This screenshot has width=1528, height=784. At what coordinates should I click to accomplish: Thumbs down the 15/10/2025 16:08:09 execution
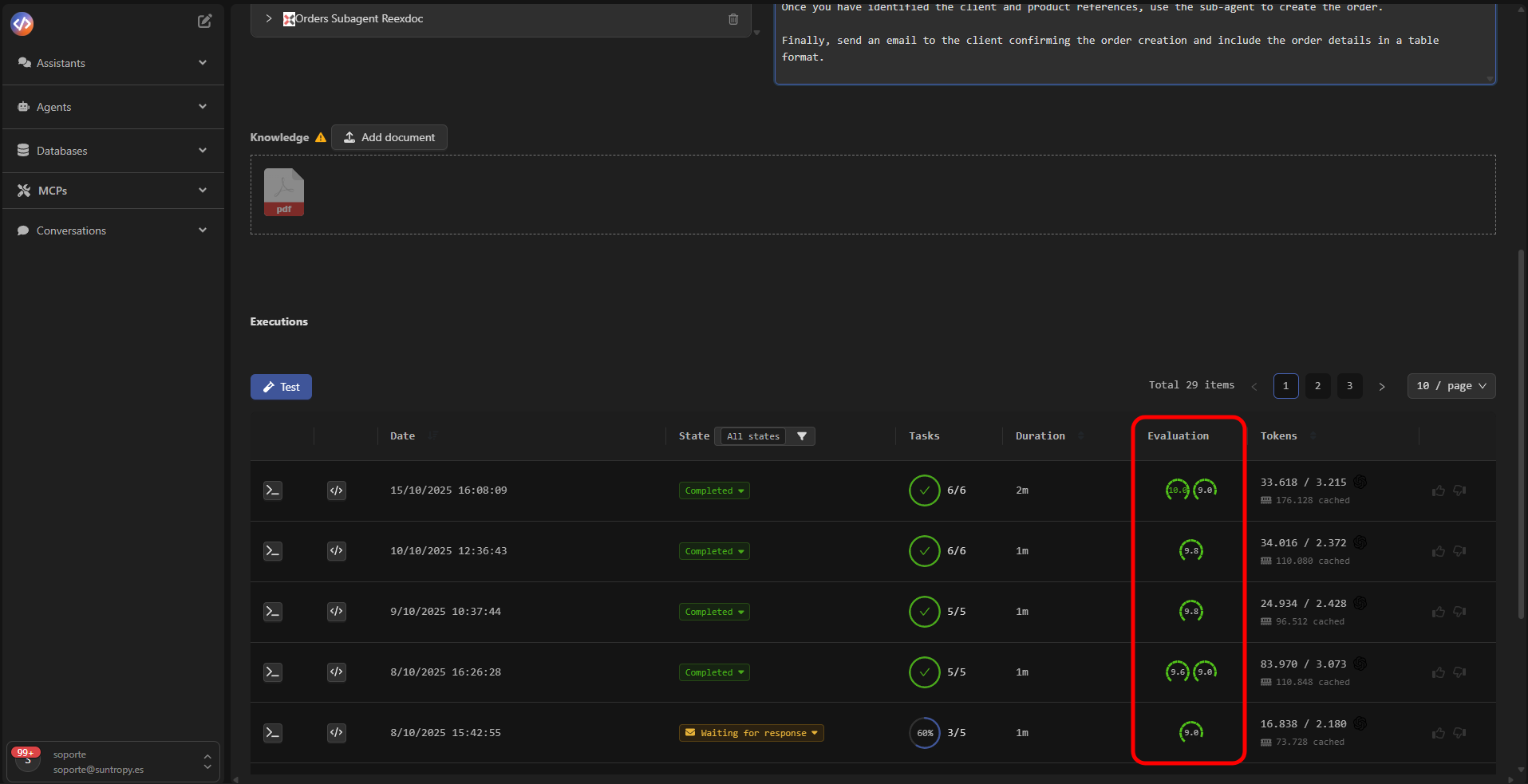coord(1459,490)
